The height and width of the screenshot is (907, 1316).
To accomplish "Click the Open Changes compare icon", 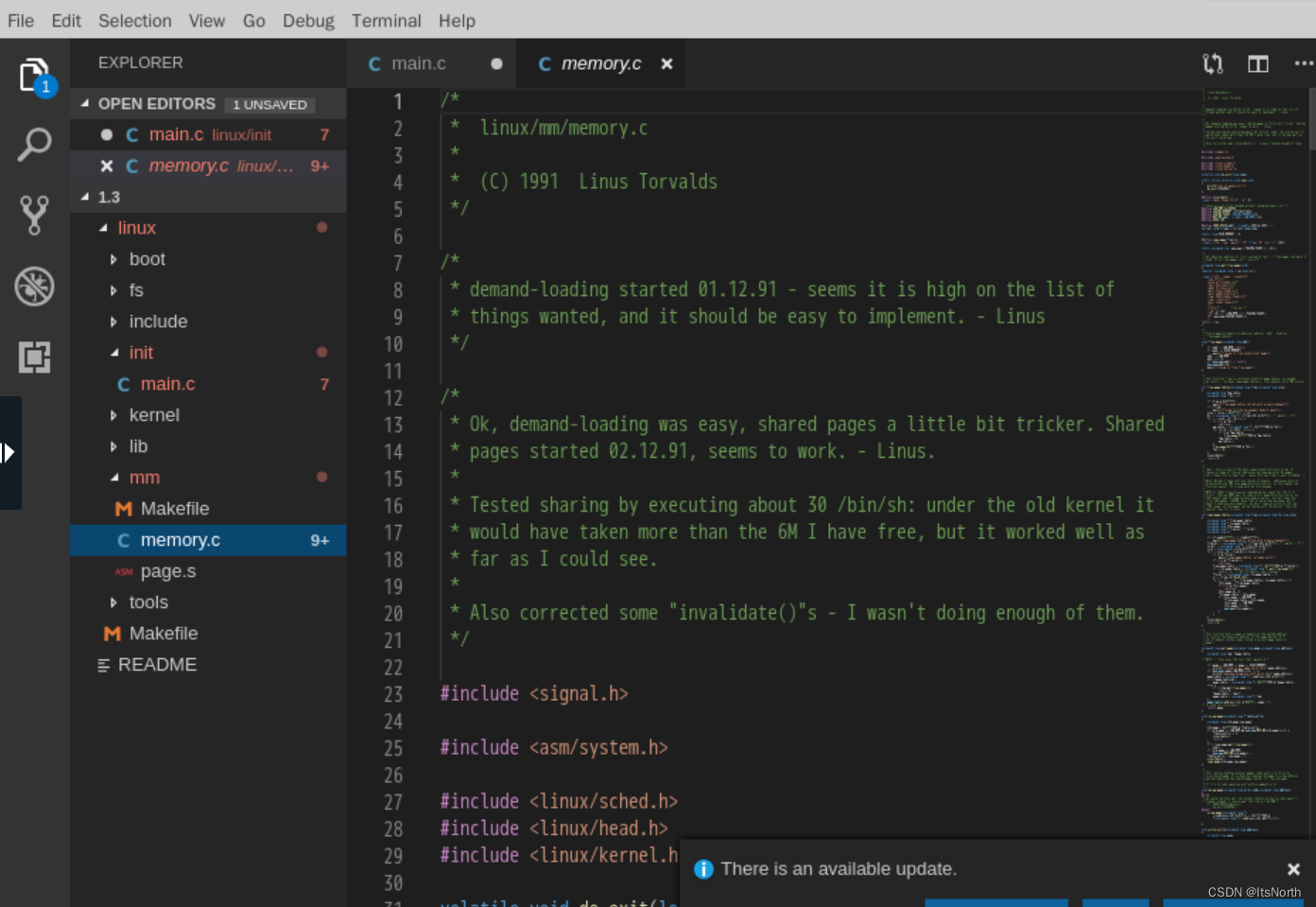I will click(x=1213, y=63).
